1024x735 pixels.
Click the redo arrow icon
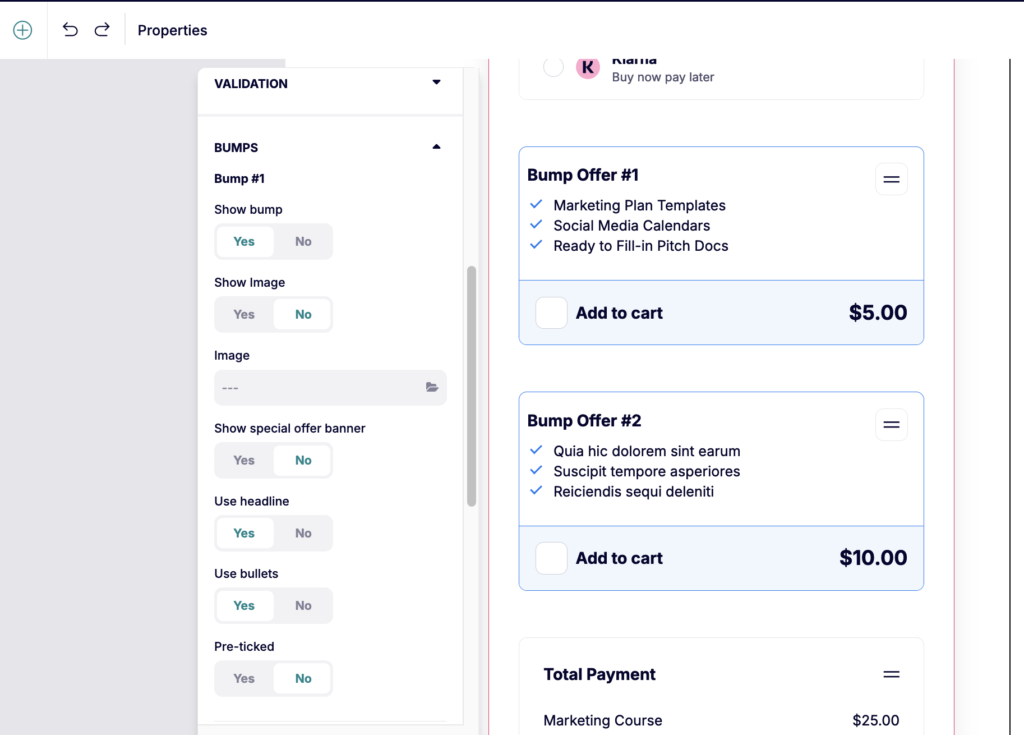click(102, 30)
